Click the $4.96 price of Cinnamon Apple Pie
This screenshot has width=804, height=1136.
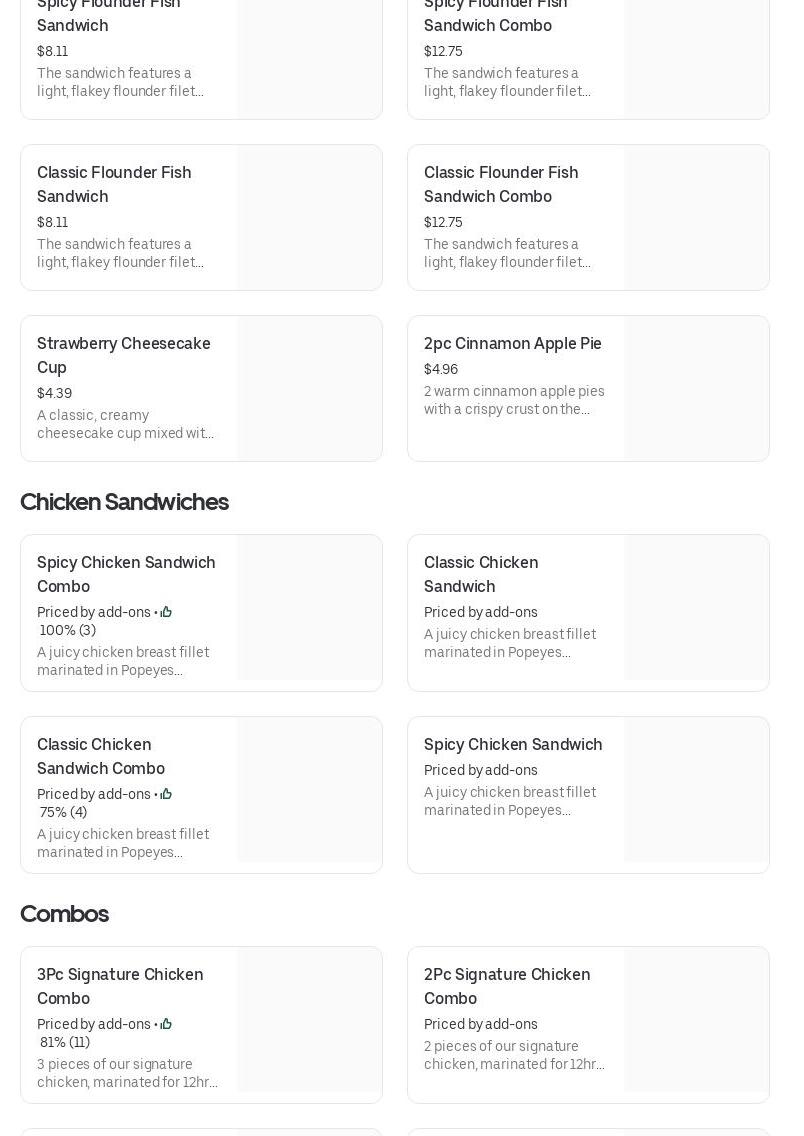[441, 369]
